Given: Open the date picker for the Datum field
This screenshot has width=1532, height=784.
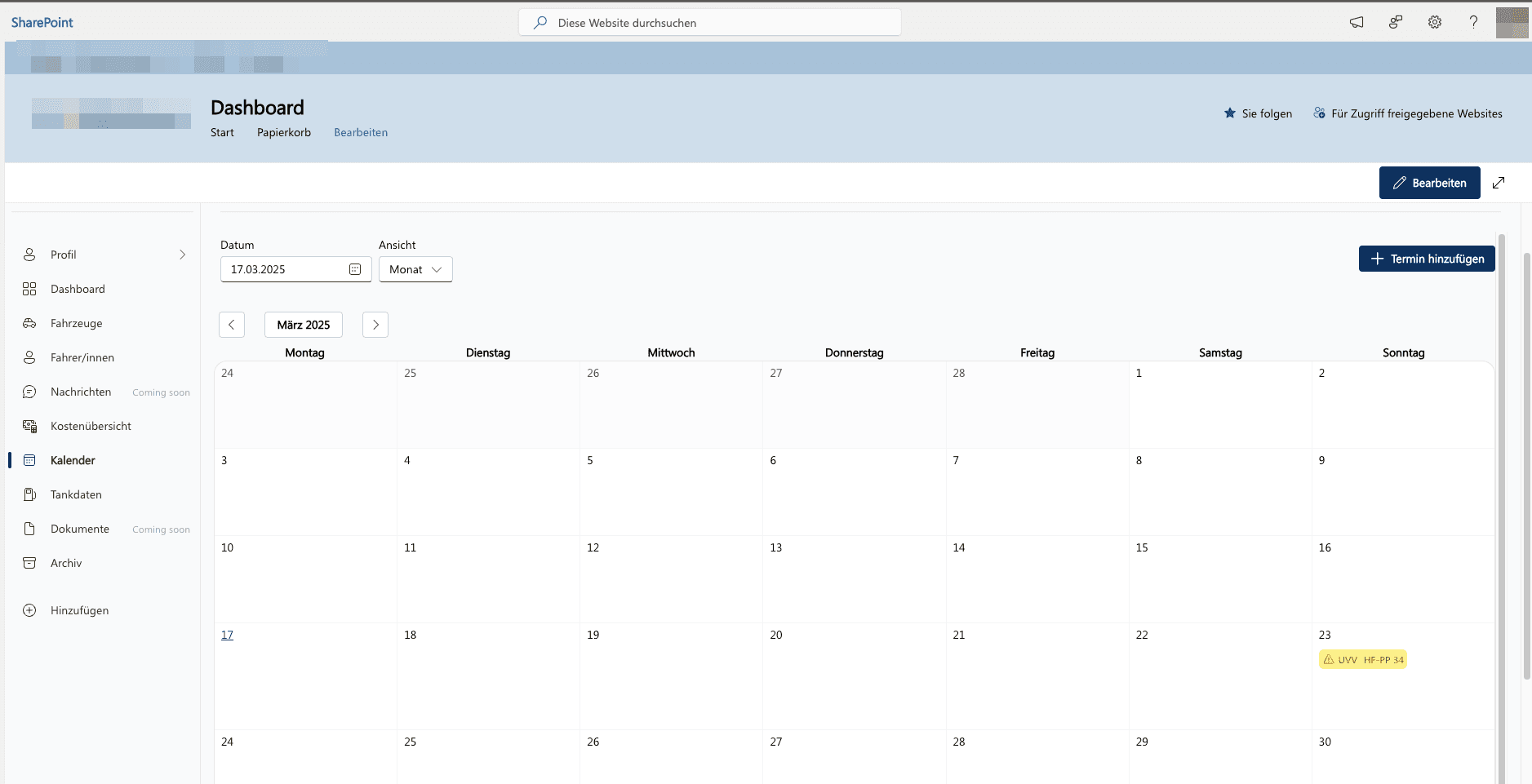Looking at the screenshot, I should point(356,268).
